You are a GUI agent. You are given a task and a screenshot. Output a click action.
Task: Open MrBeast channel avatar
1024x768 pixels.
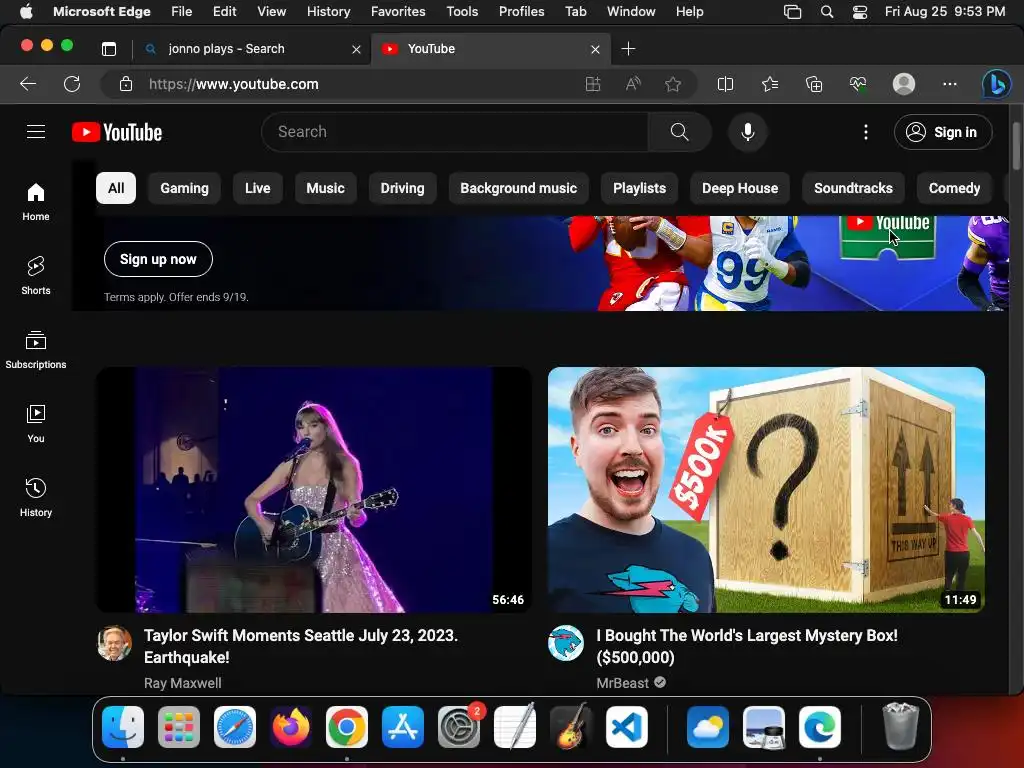tap(566, 643)
